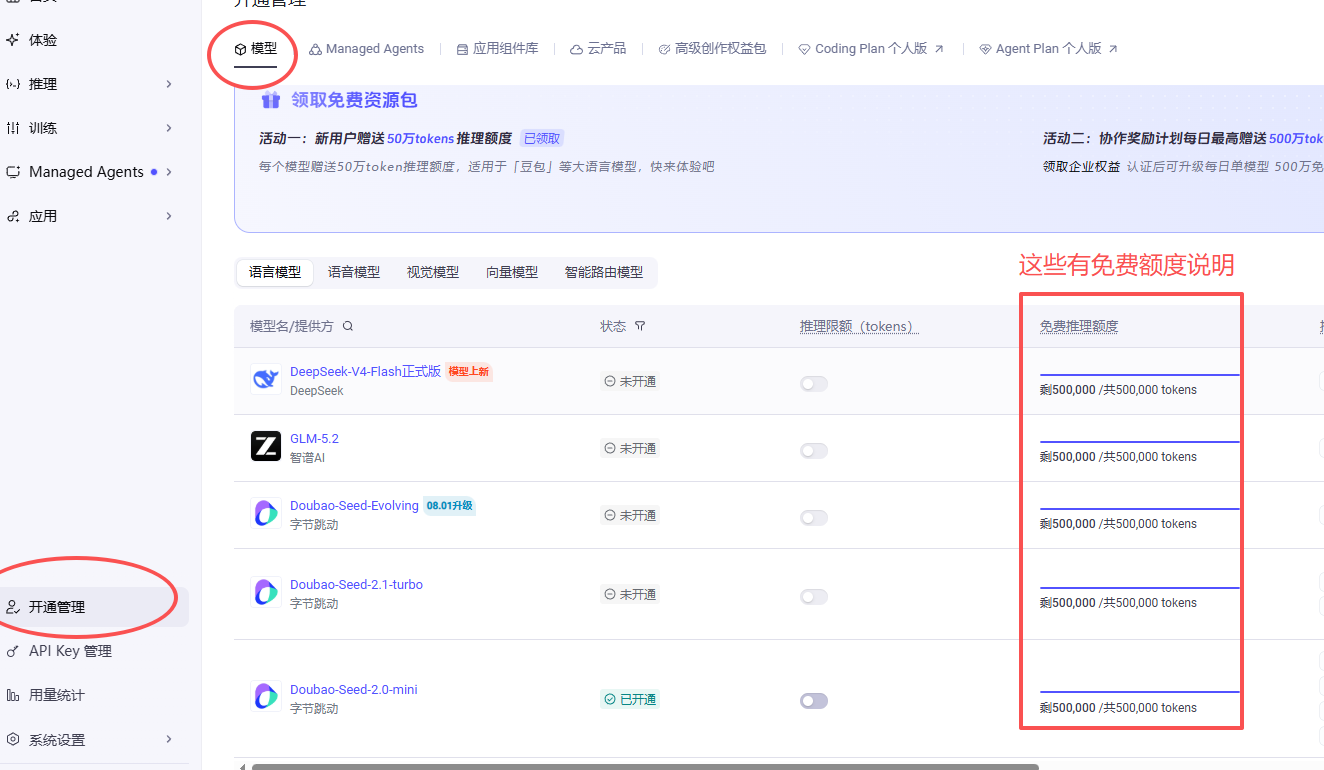Open the 应用组件库 tab
1324x770 pixels.
[497, 48]
